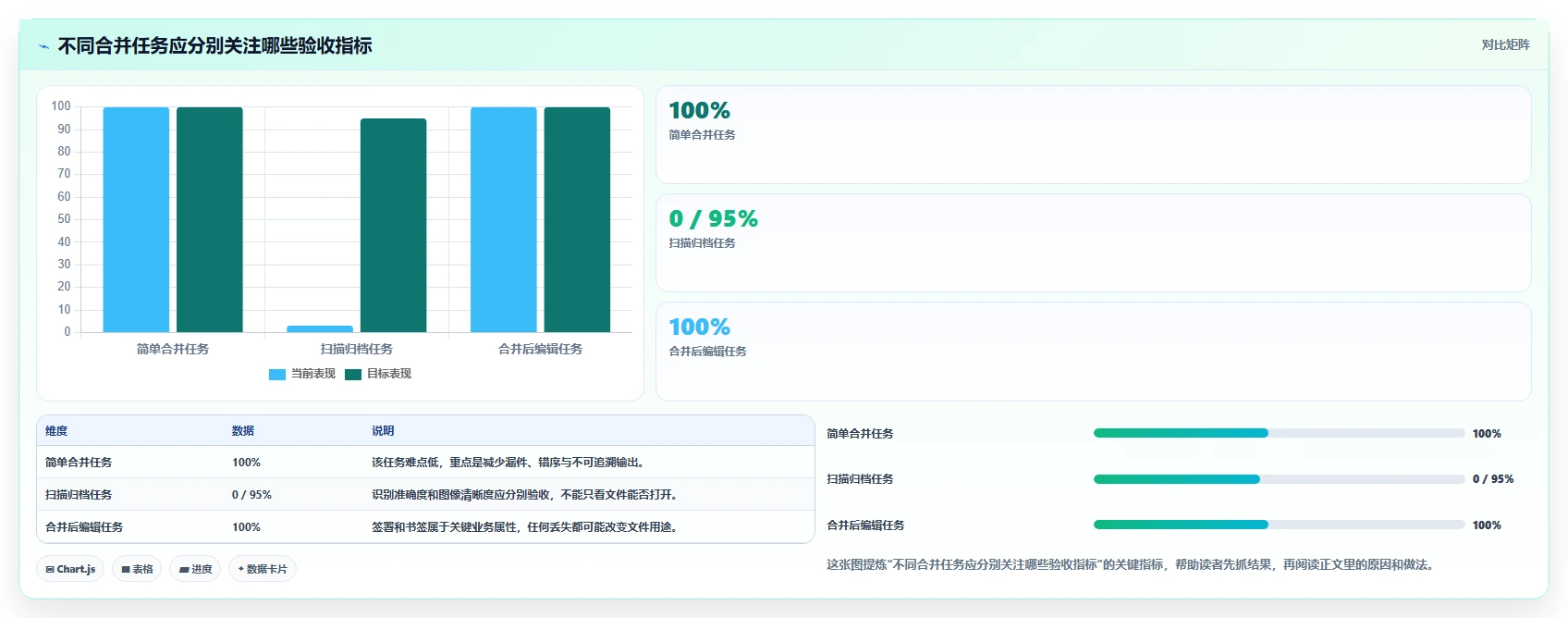The width and height of the screenshot is (1568, 618).
Task: Toggle the 目标表现 legend entry
Action: (x=378, y=374)
